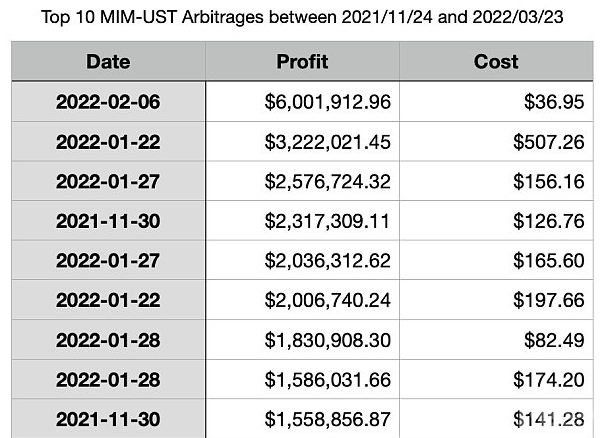Select the 2022-02-06 date cell
Viewport: 605px width, 438px height.
tap(108, 102)
